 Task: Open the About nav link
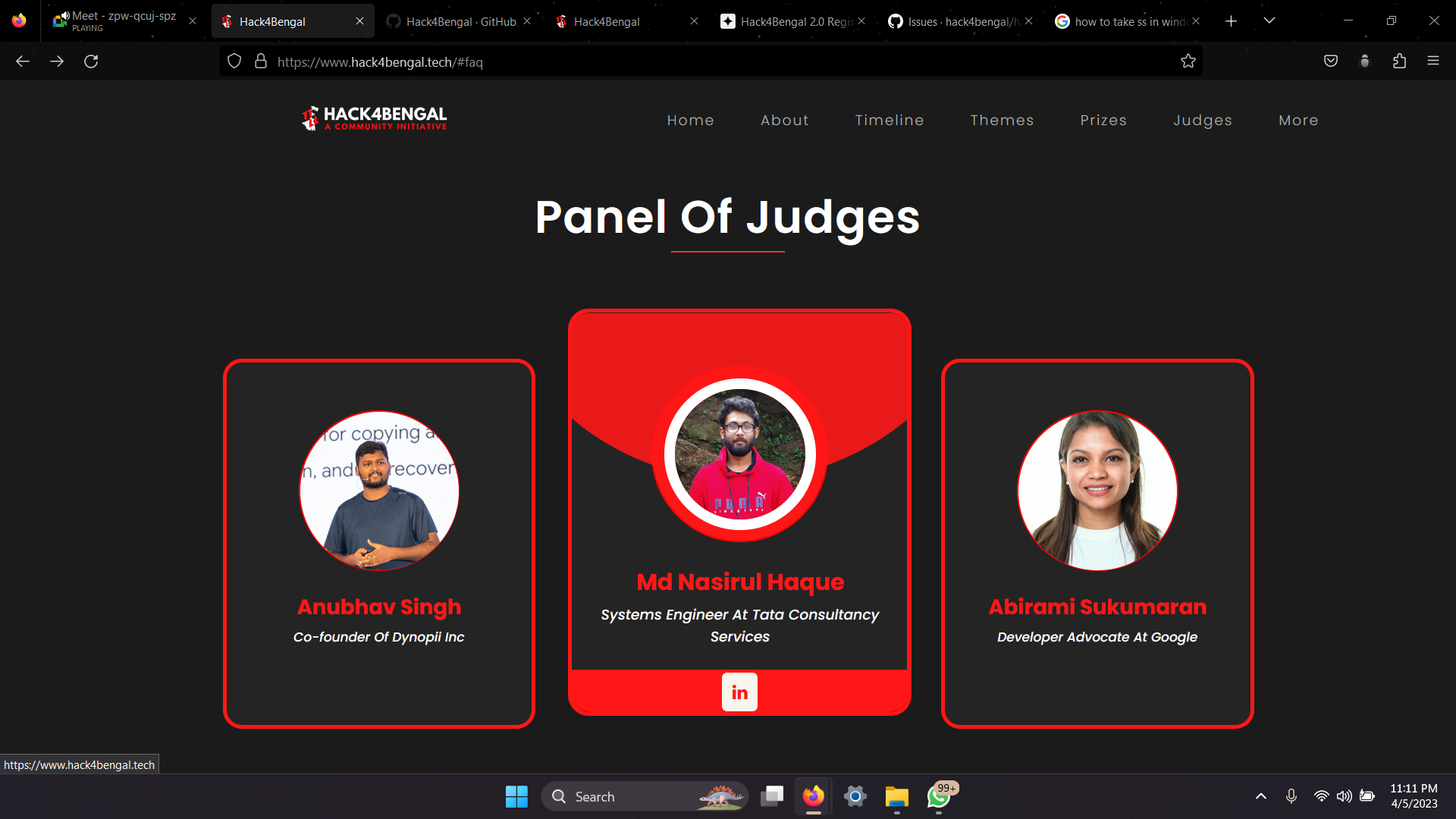(784, 120)
